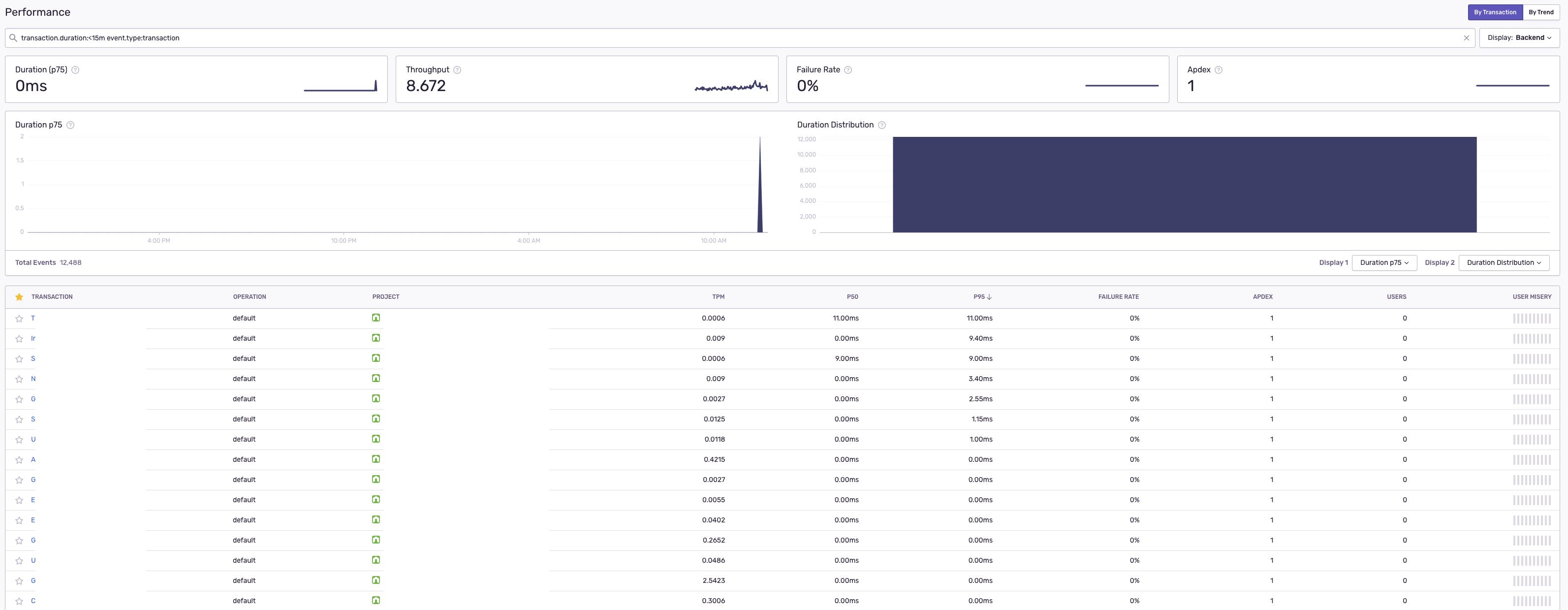
Task: Click project icon in row with TPM 0.0118
Action: click(376, 439)
